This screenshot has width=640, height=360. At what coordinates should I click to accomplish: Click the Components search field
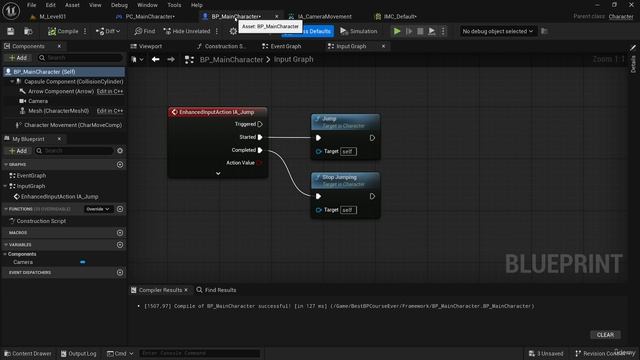[x=80, y=58]
